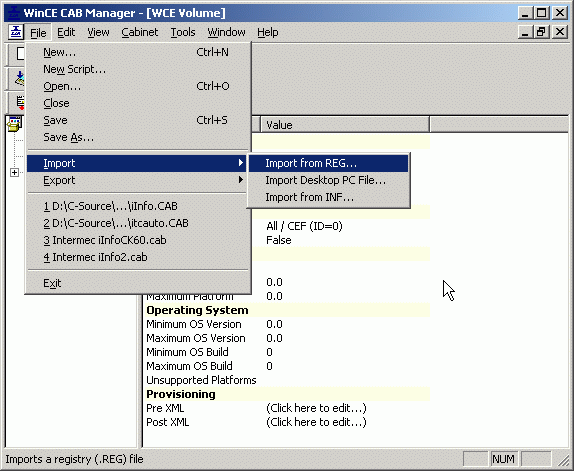Open recent file itcauto.CAB
This screenshot has width=574, height=471.
[x=138, y=223]
